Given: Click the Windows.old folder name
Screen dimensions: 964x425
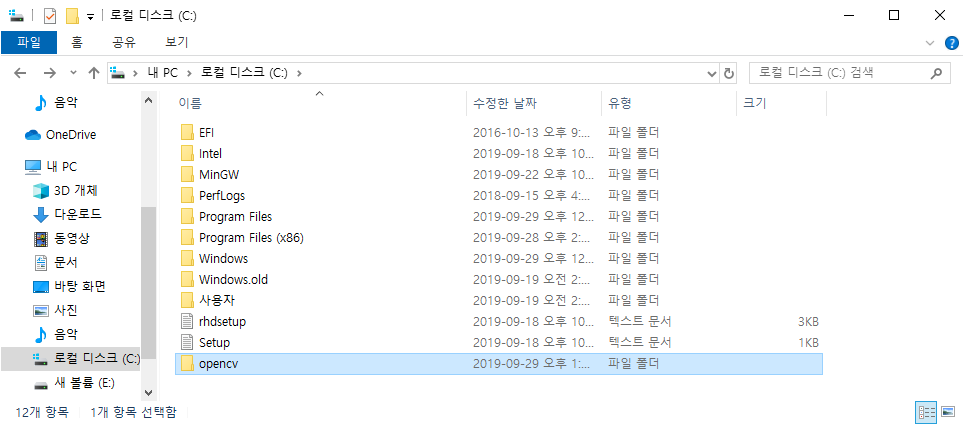Looking at the screenshot, I should coord(233,279).
